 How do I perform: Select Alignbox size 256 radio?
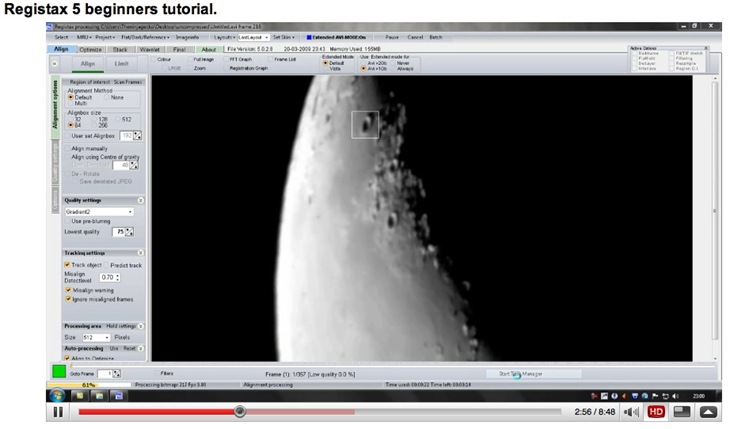pyautogui.click(x=95, y=125)
